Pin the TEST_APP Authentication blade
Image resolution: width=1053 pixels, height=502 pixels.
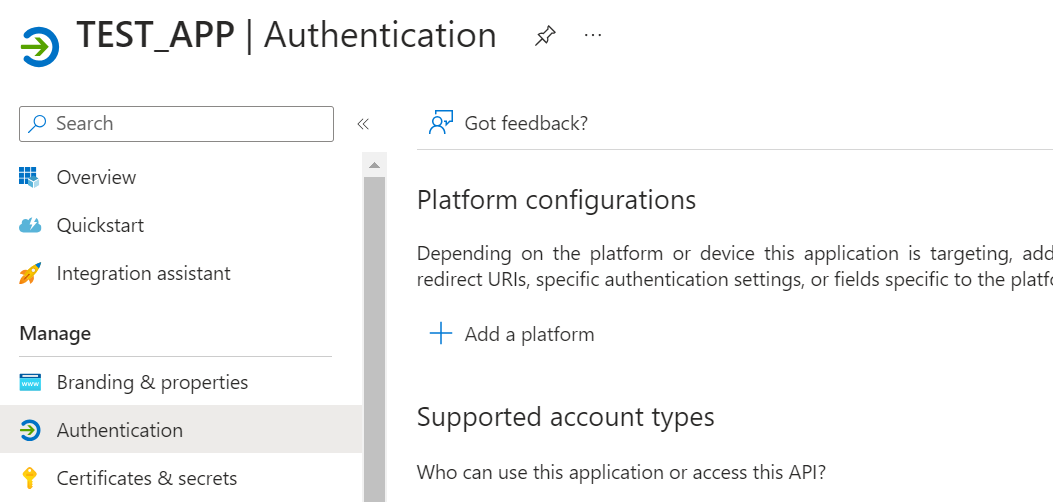click(545, 36)
